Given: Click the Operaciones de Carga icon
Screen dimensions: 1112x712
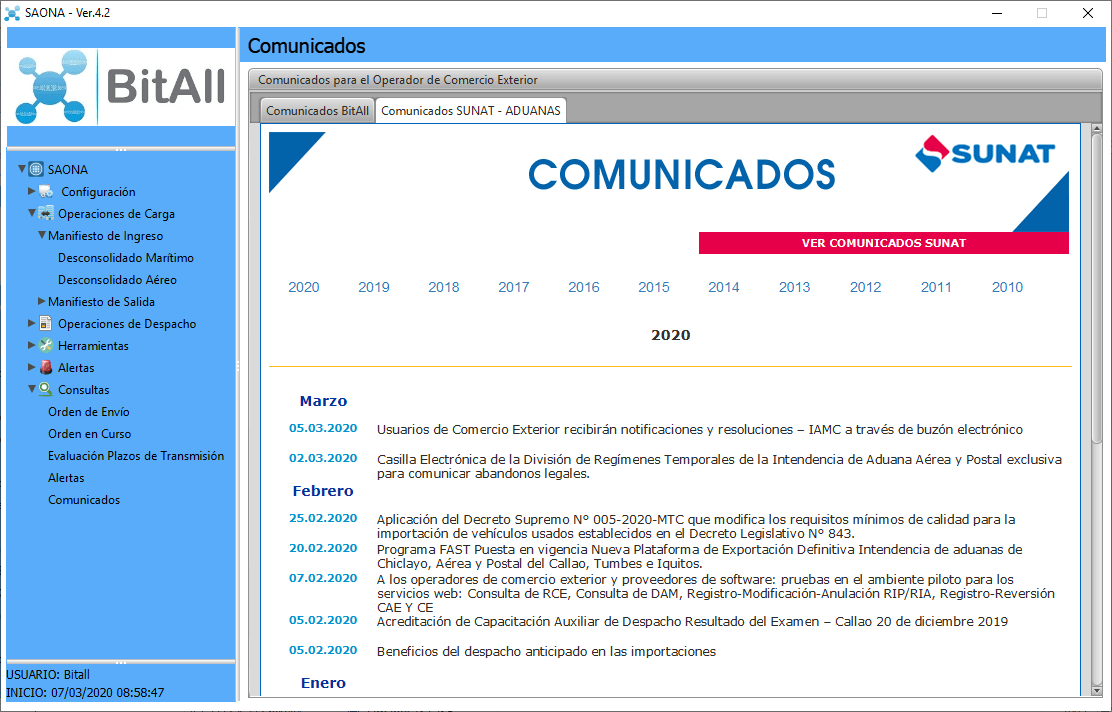Looking at the screenshot, I should click(x=46, y=214).
